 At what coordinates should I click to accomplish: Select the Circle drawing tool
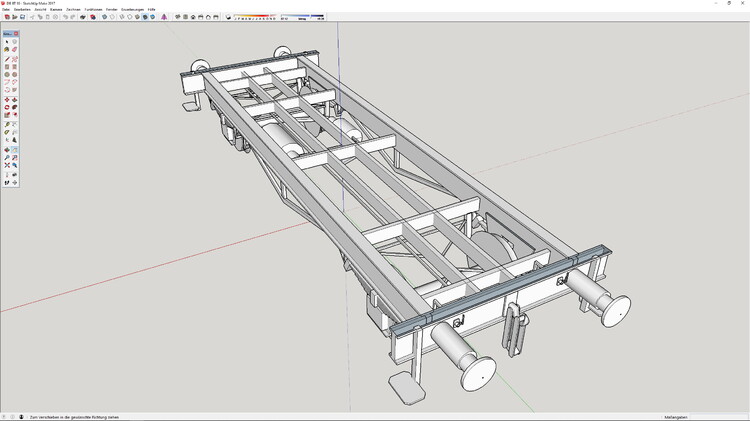coord(7,75)
